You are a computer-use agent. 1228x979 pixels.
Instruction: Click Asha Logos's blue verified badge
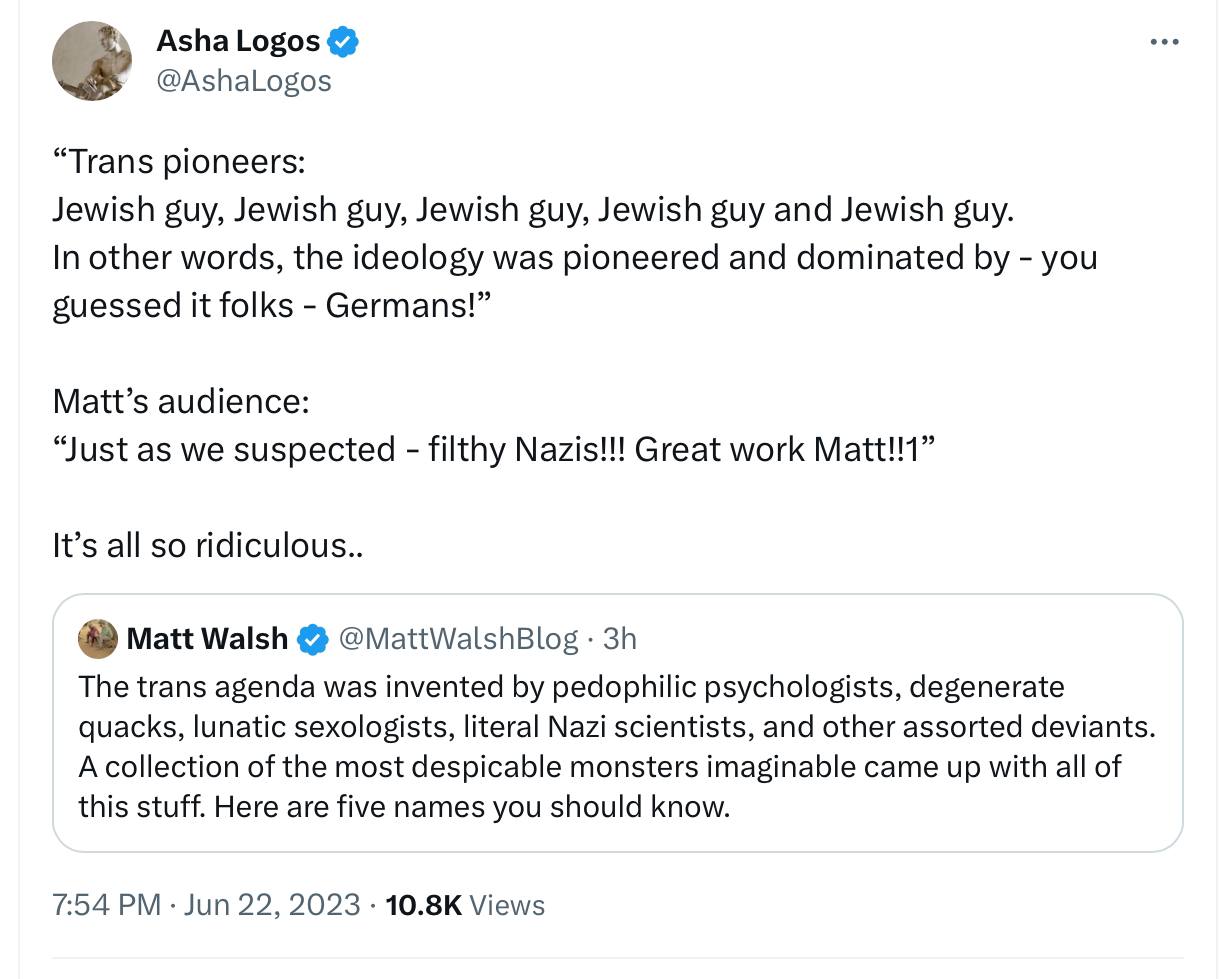click(x=343, y=42)
